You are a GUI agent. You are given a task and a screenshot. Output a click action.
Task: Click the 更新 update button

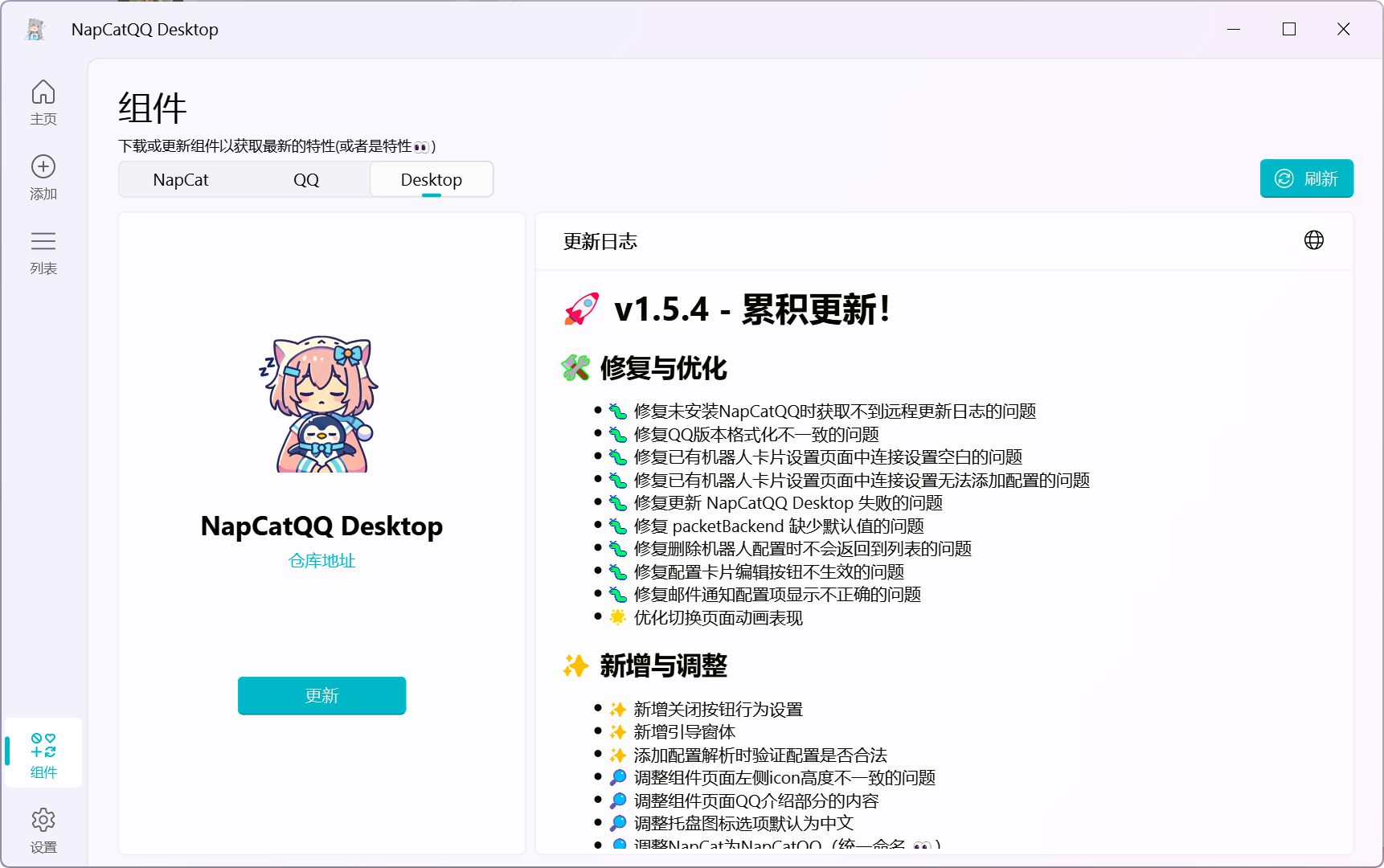[x=321, y=695]
